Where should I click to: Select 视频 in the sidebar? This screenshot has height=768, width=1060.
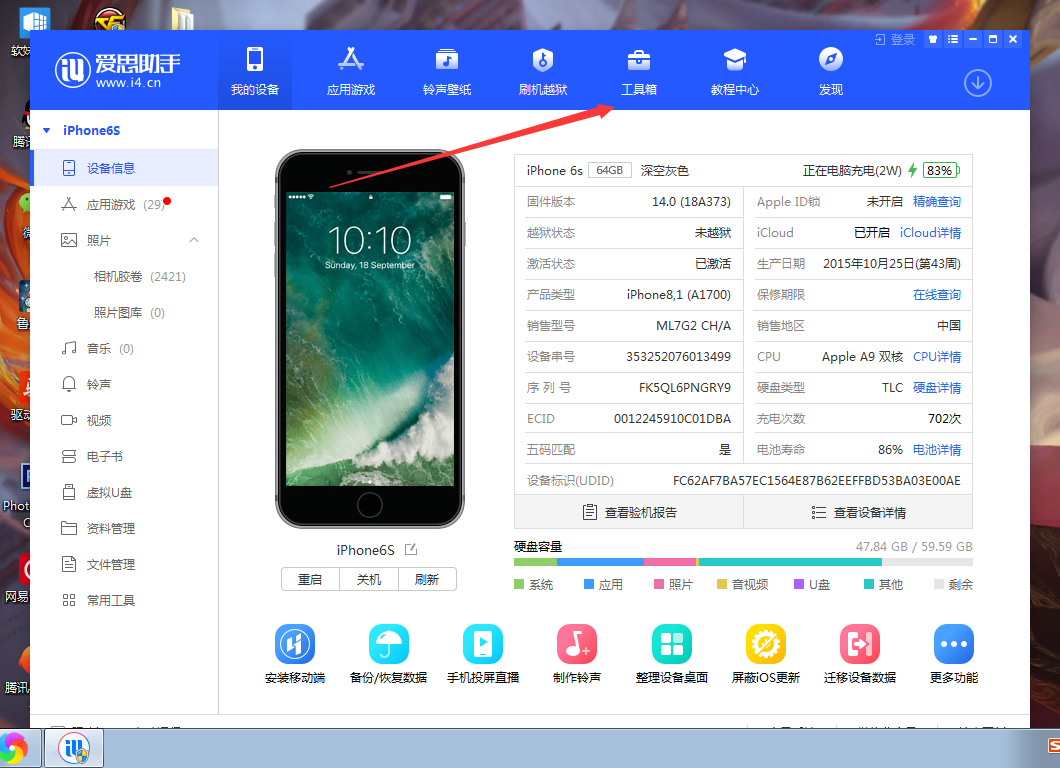click(124, 420)
